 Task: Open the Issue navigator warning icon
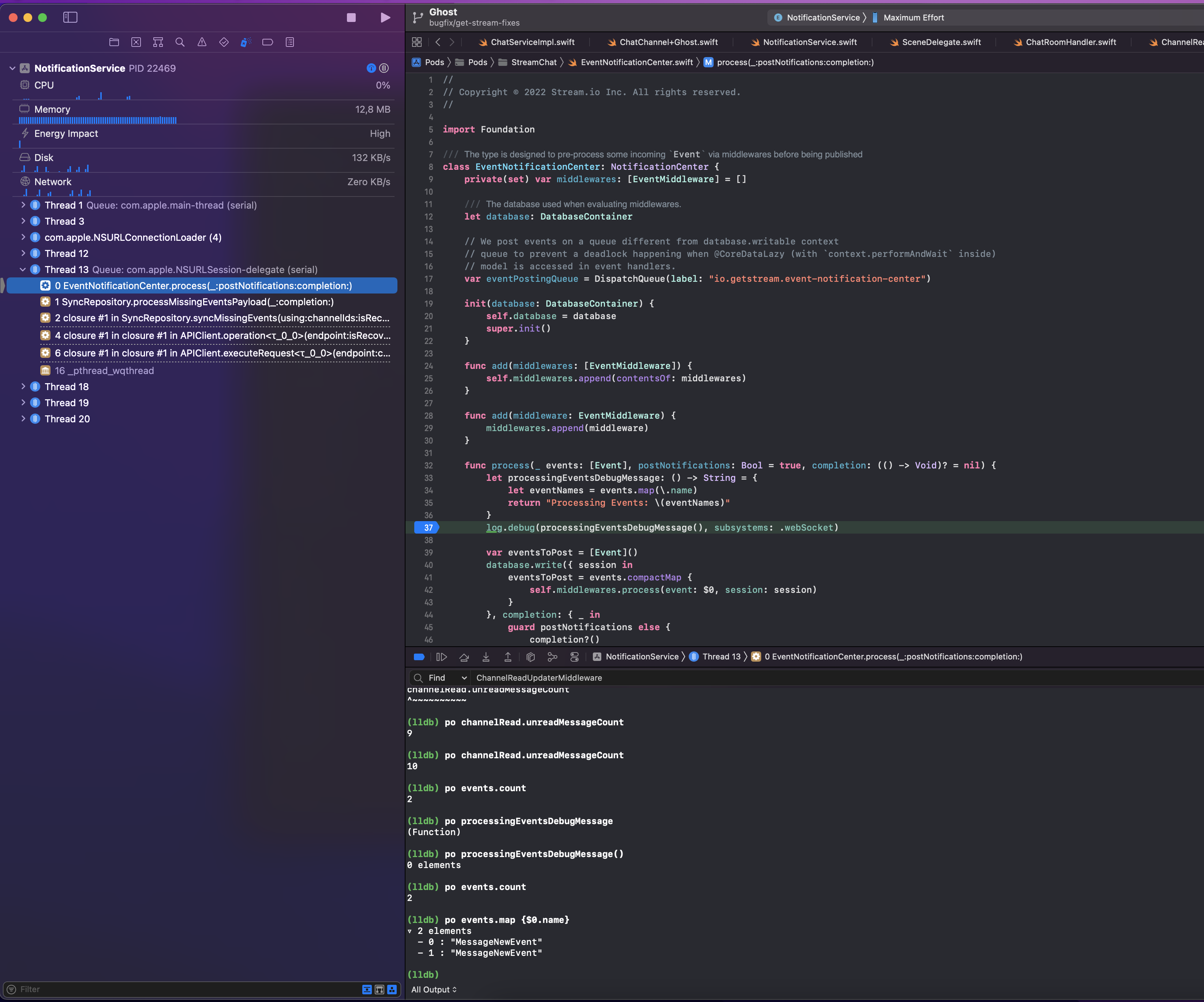pos(202,42)
